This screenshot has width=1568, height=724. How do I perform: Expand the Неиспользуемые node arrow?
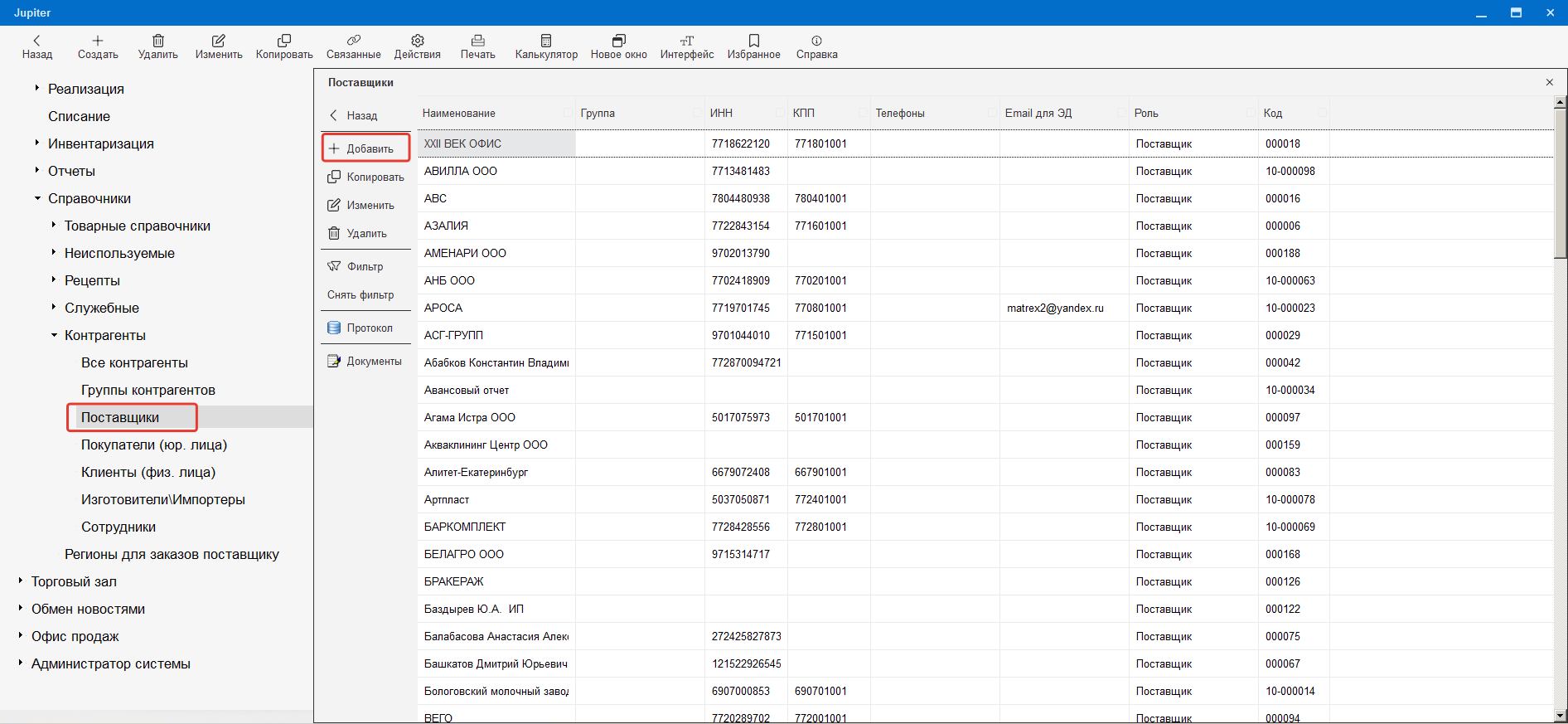coord(53,252)
